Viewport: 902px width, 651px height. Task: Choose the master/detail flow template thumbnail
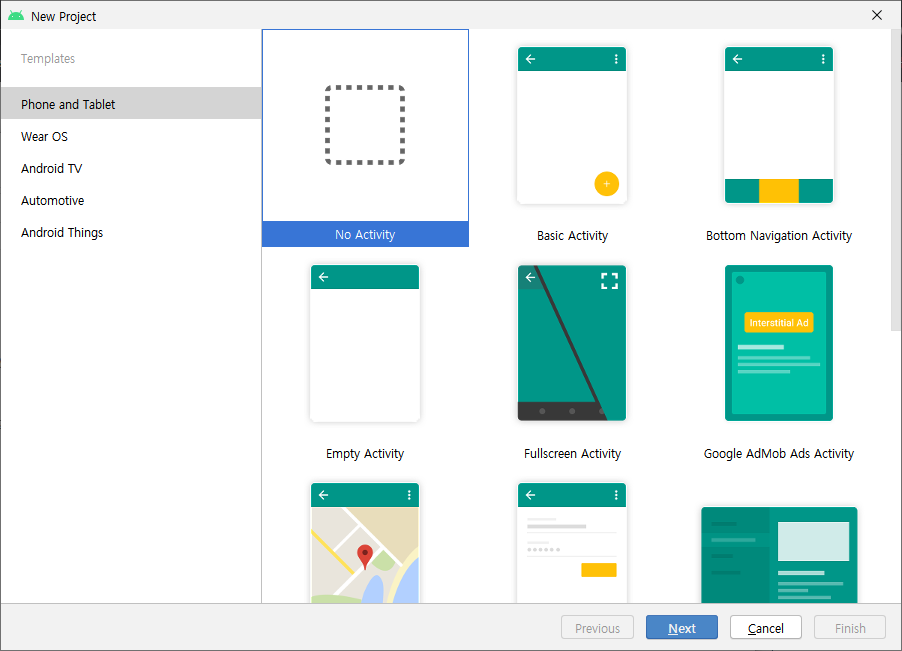point(779,554)
